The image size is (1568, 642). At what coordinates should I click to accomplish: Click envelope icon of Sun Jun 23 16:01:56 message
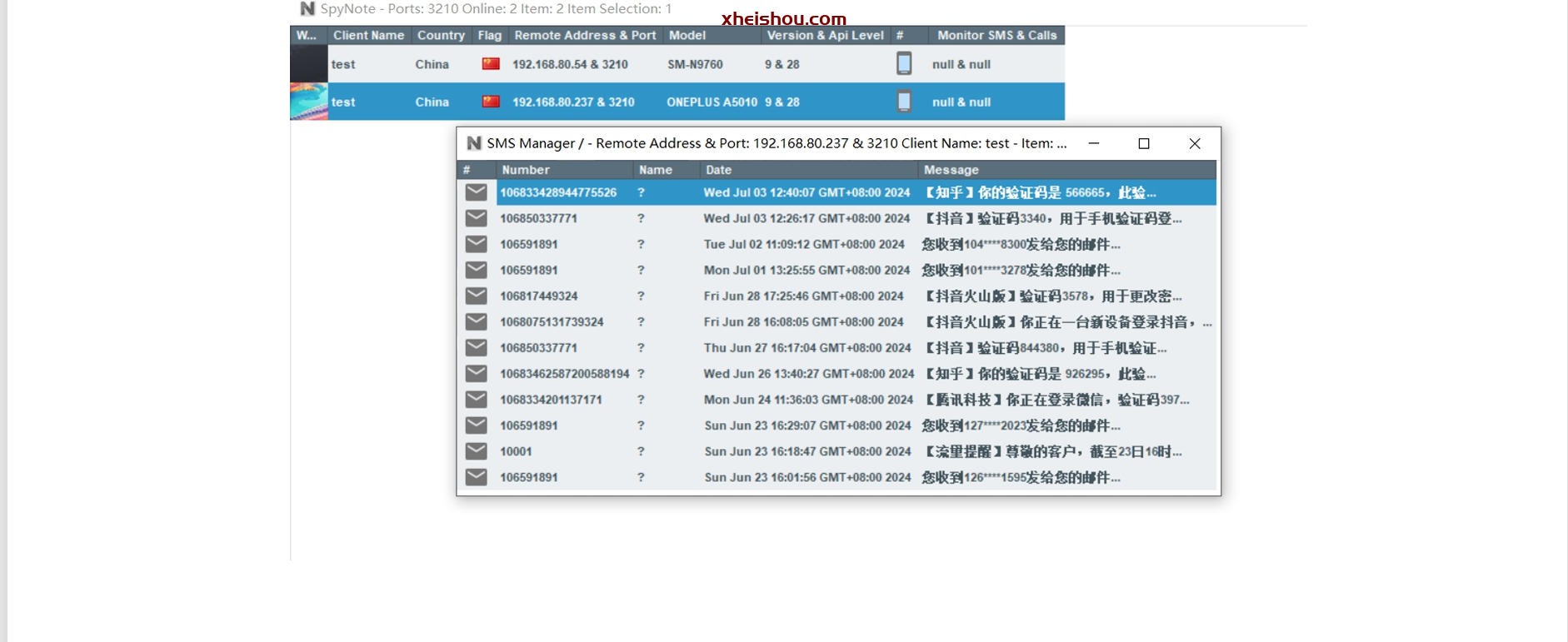point(476,476)
